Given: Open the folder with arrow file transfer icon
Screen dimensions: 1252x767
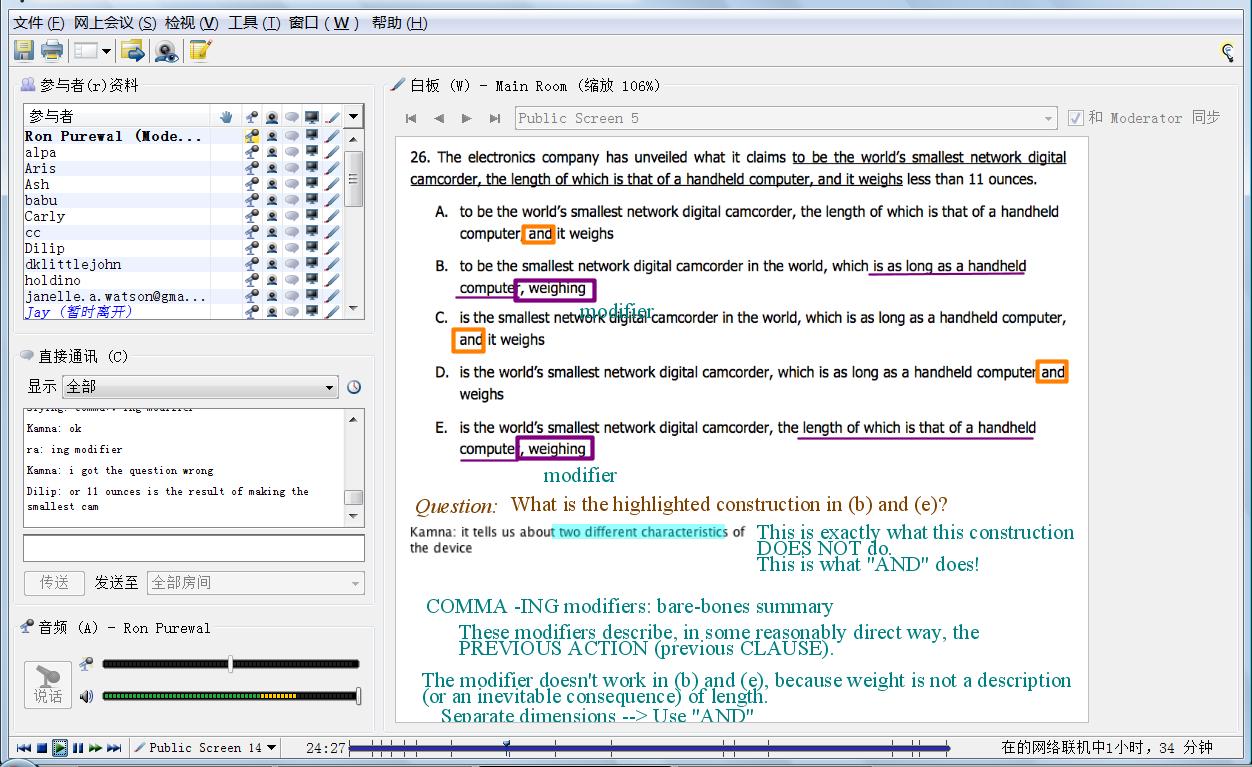Looking at the screenshot, I should click(x=132, y=50).
